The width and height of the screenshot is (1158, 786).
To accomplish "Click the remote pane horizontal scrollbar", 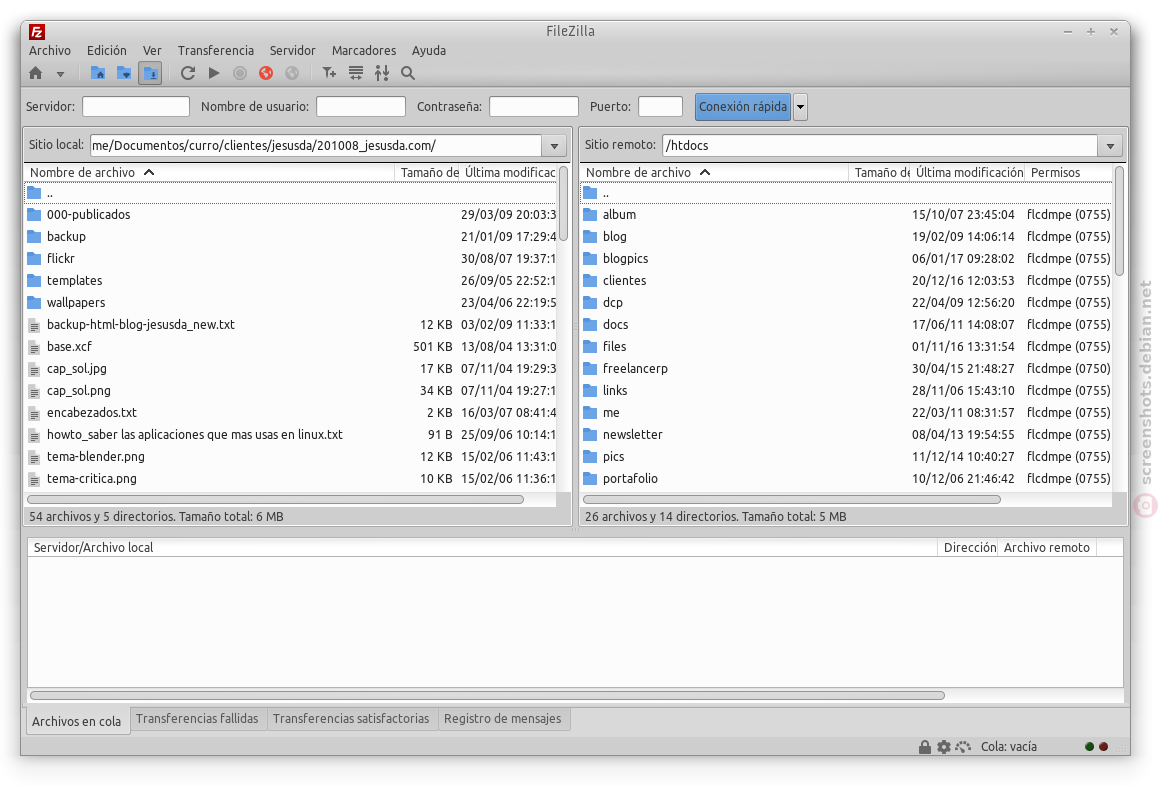I will [792, 500].
